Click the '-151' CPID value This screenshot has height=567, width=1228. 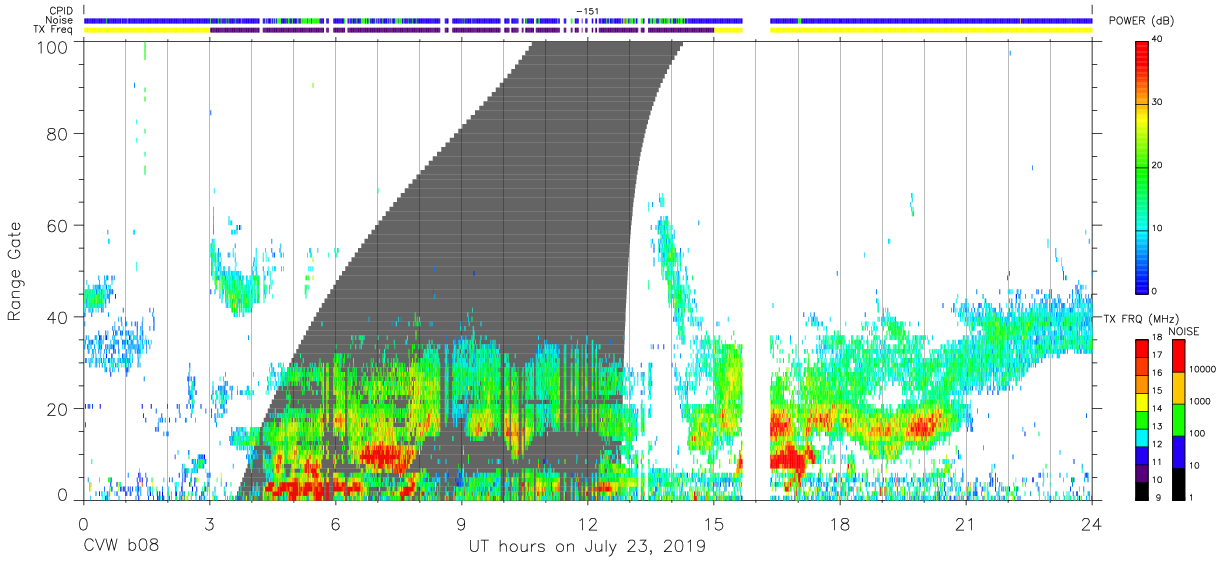(587, 11)
